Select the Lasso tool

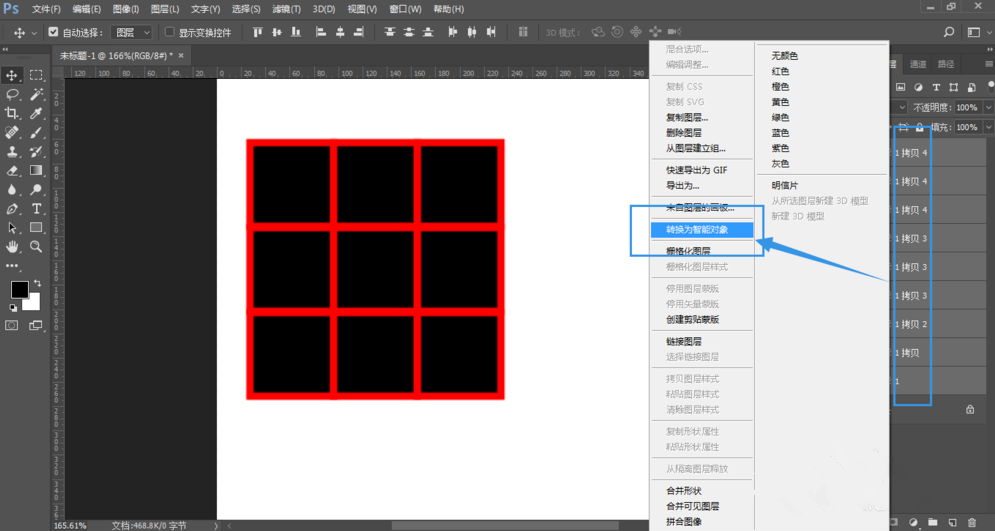pos(13,94)
